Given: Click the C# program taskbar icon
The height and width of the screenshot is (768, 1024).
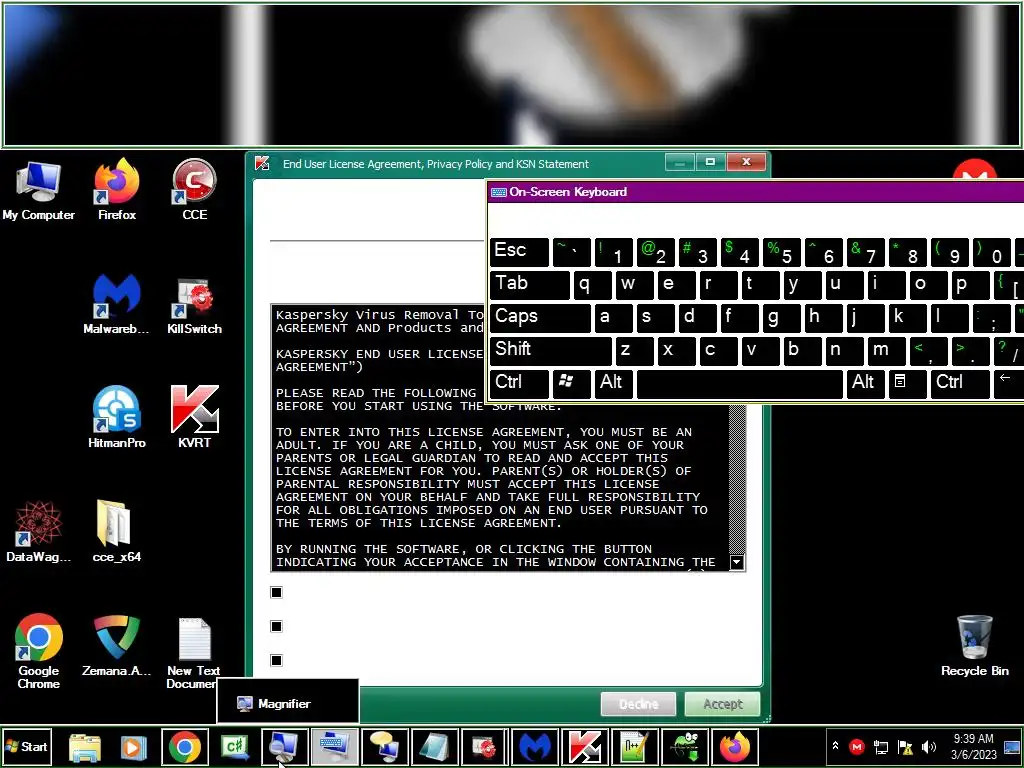Looking at the screenshot, I should coord(234,747).
